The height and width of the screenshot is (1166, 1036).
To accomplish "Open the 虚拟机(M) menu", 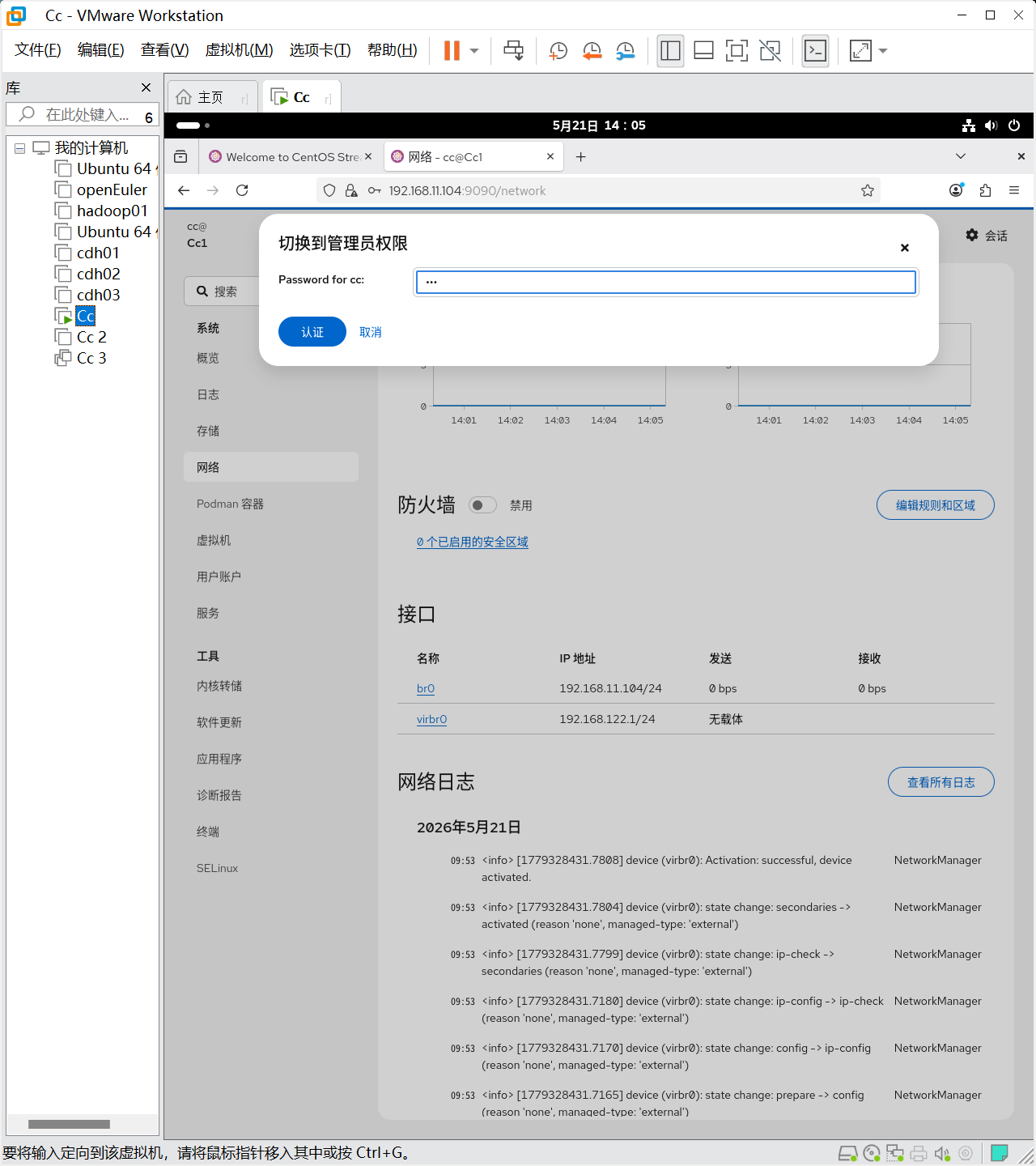I will point(240,50).
